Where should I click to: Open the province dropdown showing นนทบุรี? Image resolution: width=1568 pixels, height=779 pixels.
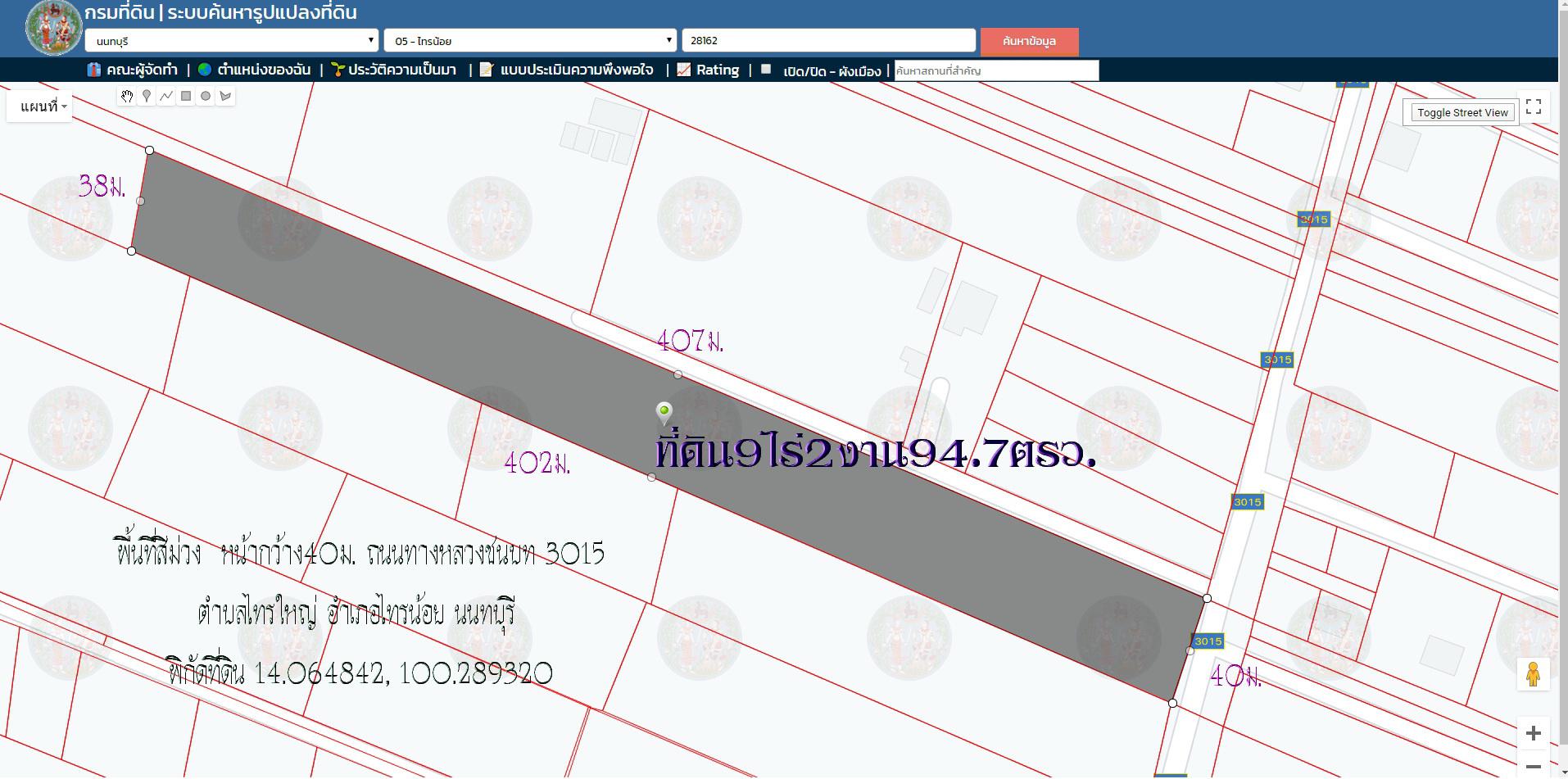coord(232,40)
